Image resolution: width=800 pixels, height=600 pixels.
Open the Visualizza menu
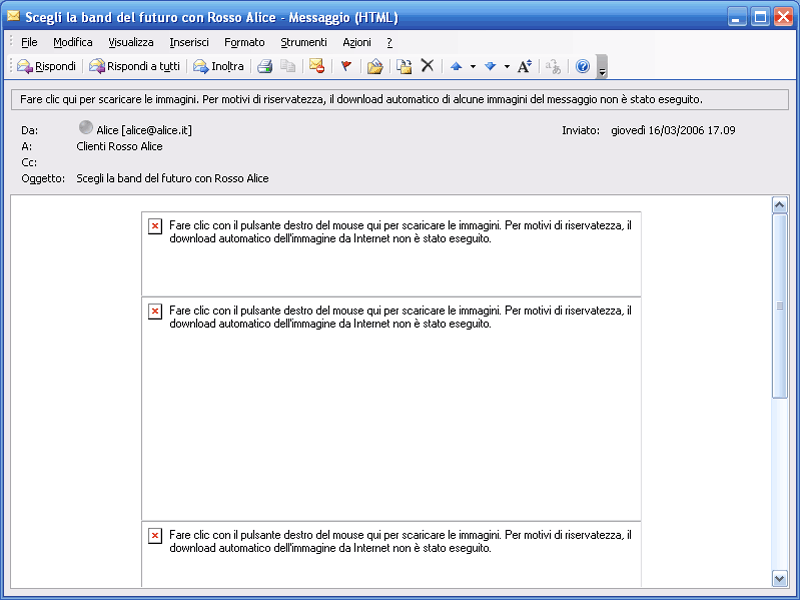(131, 42)
